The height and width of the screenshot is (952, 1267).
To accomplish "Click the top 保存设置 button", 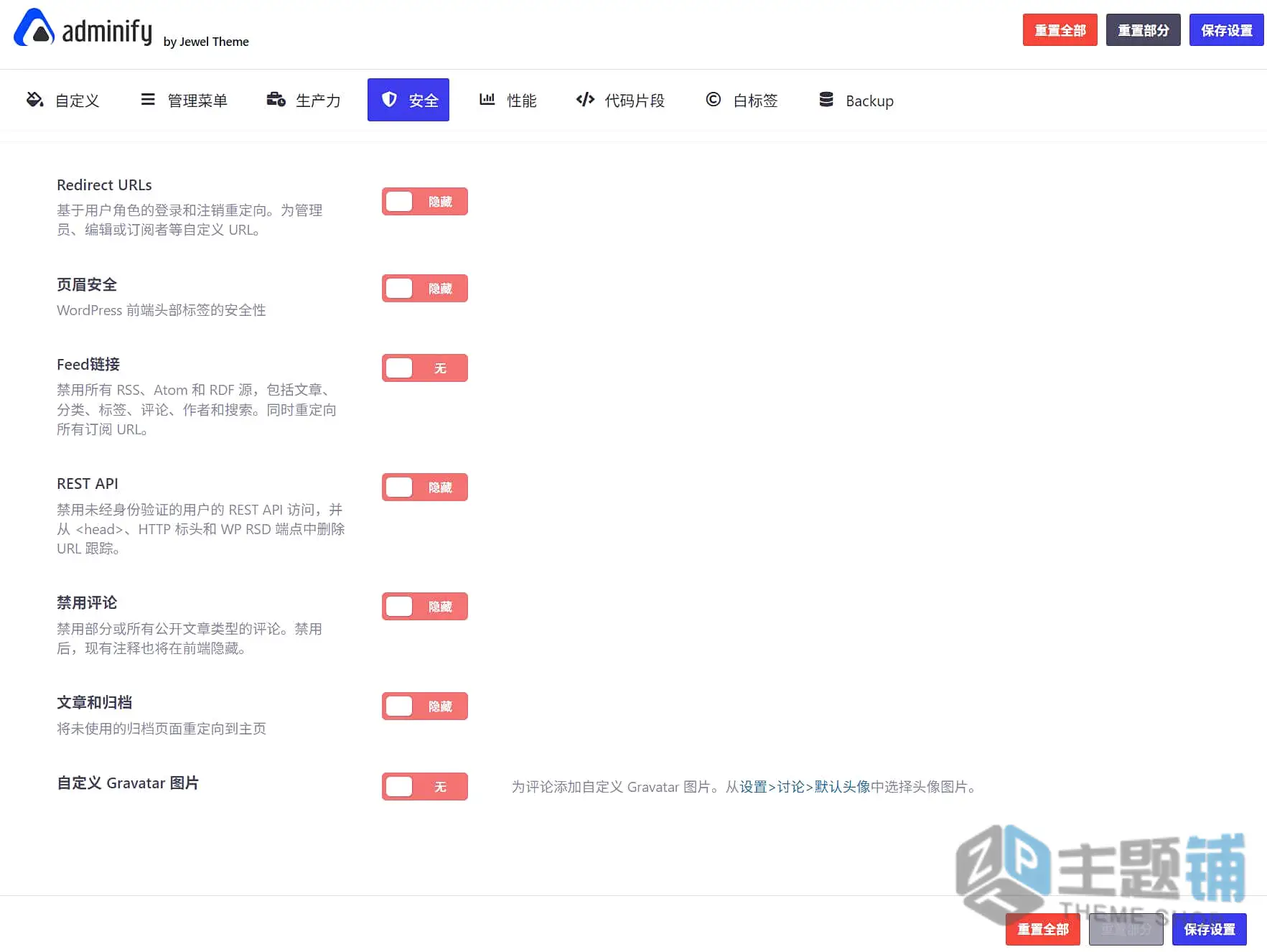I will (1226, 30).
